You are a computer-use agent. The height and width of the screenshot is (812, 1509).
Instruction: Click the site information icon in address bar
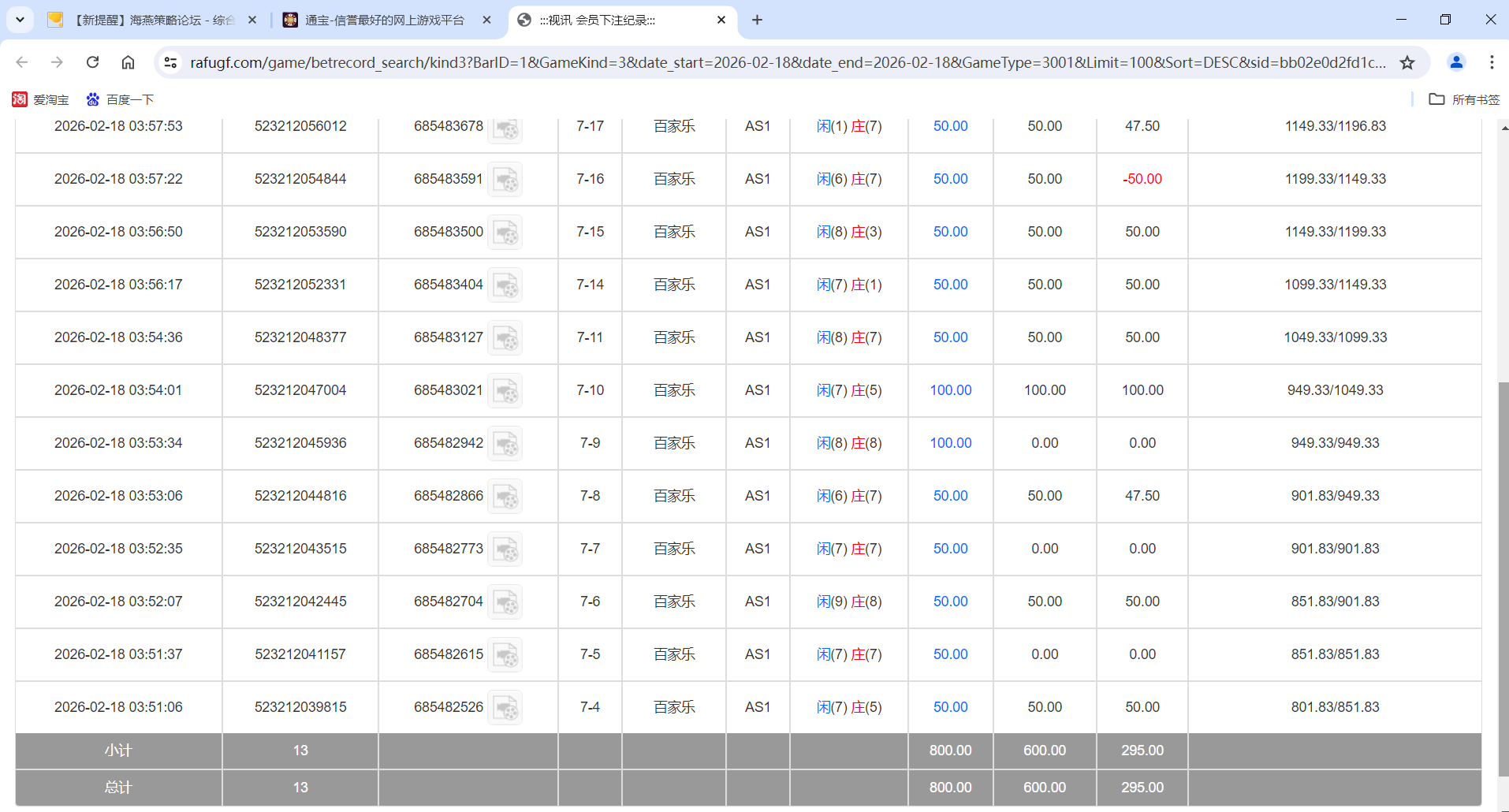tap(170, 62)
